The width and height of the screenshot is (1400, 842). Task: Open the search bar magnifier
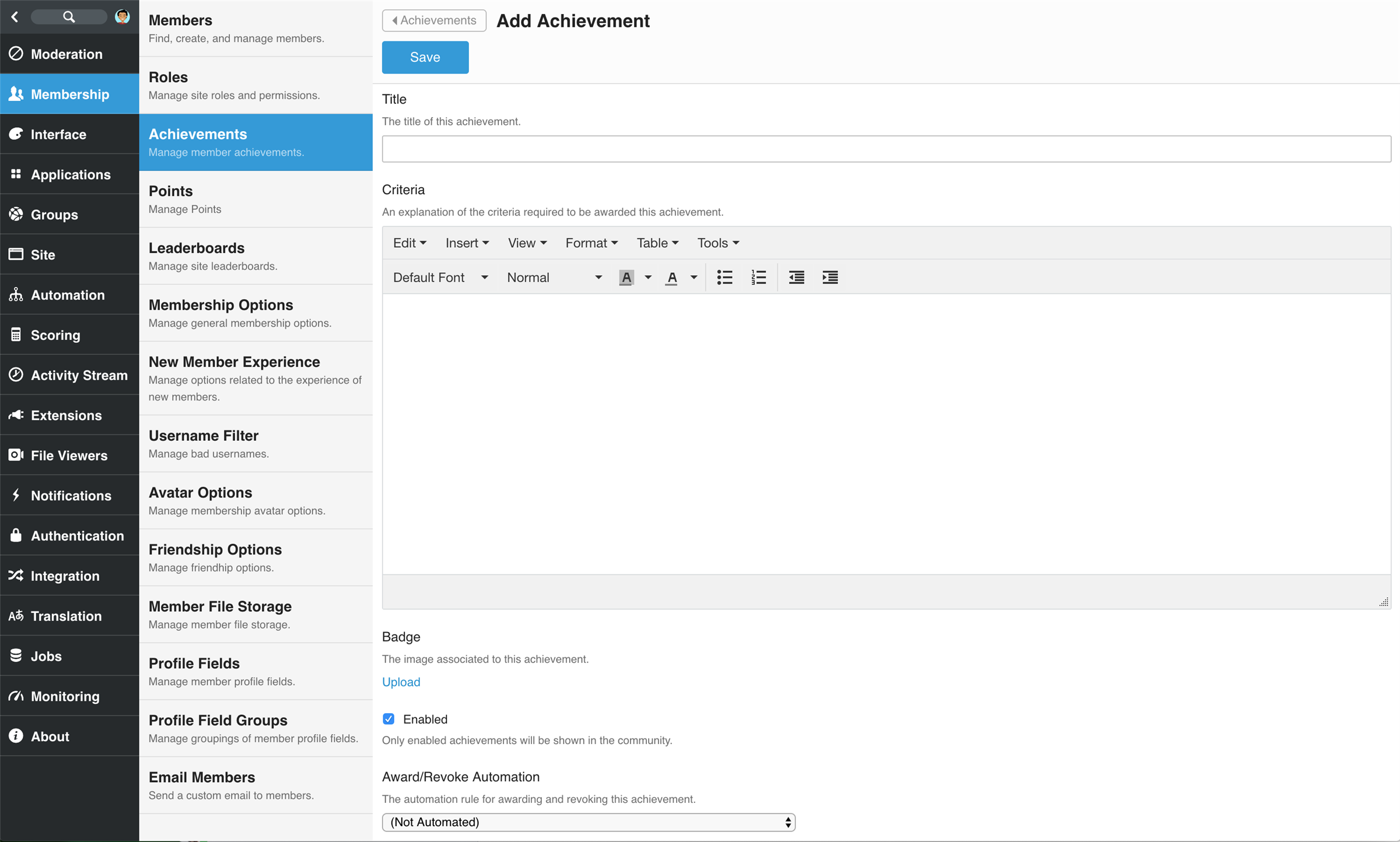pos(69,17)
